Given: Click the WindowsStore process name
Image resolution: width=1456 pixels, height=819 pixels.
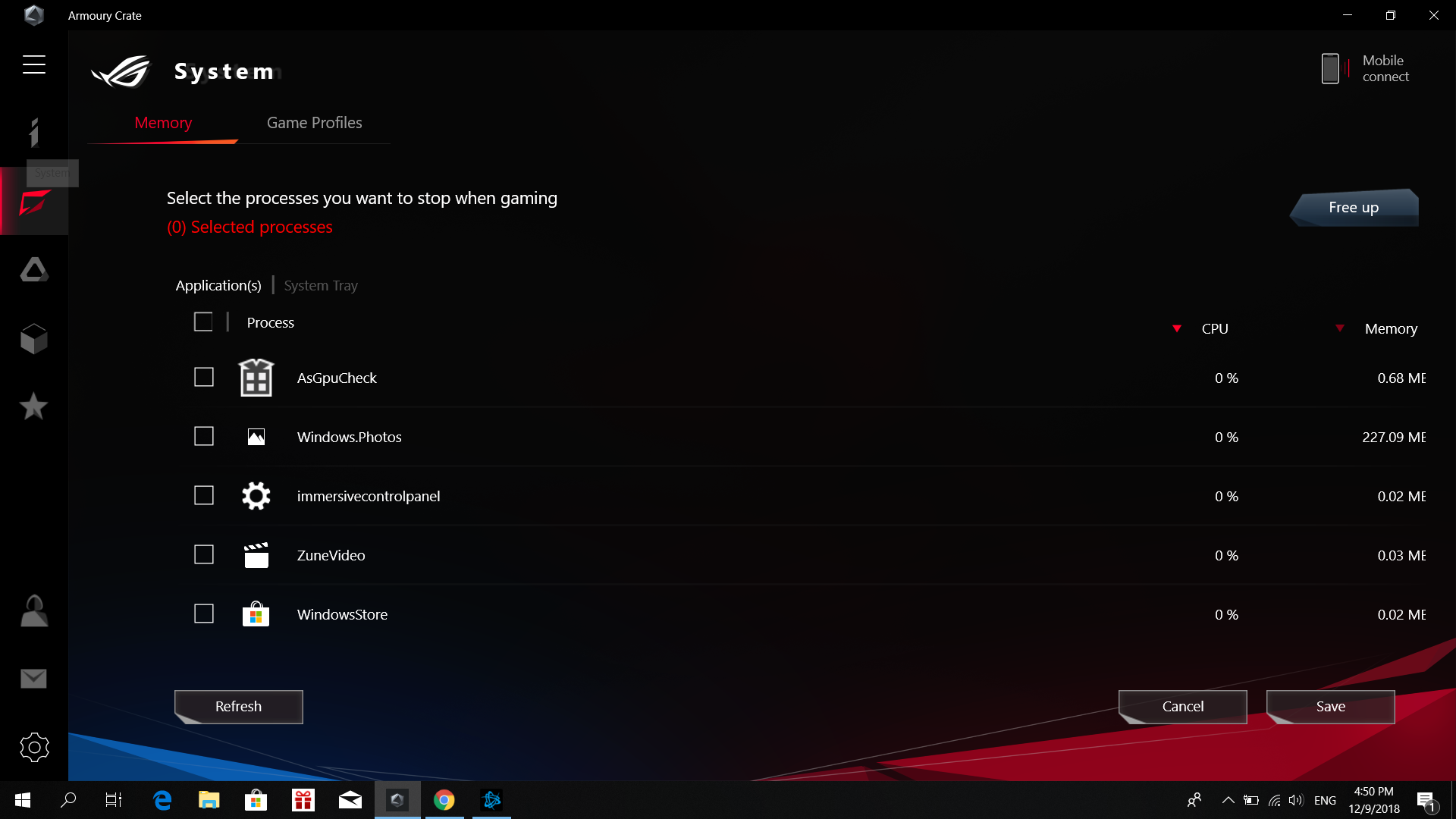Looking at the screenshot, I should (342, 614).
